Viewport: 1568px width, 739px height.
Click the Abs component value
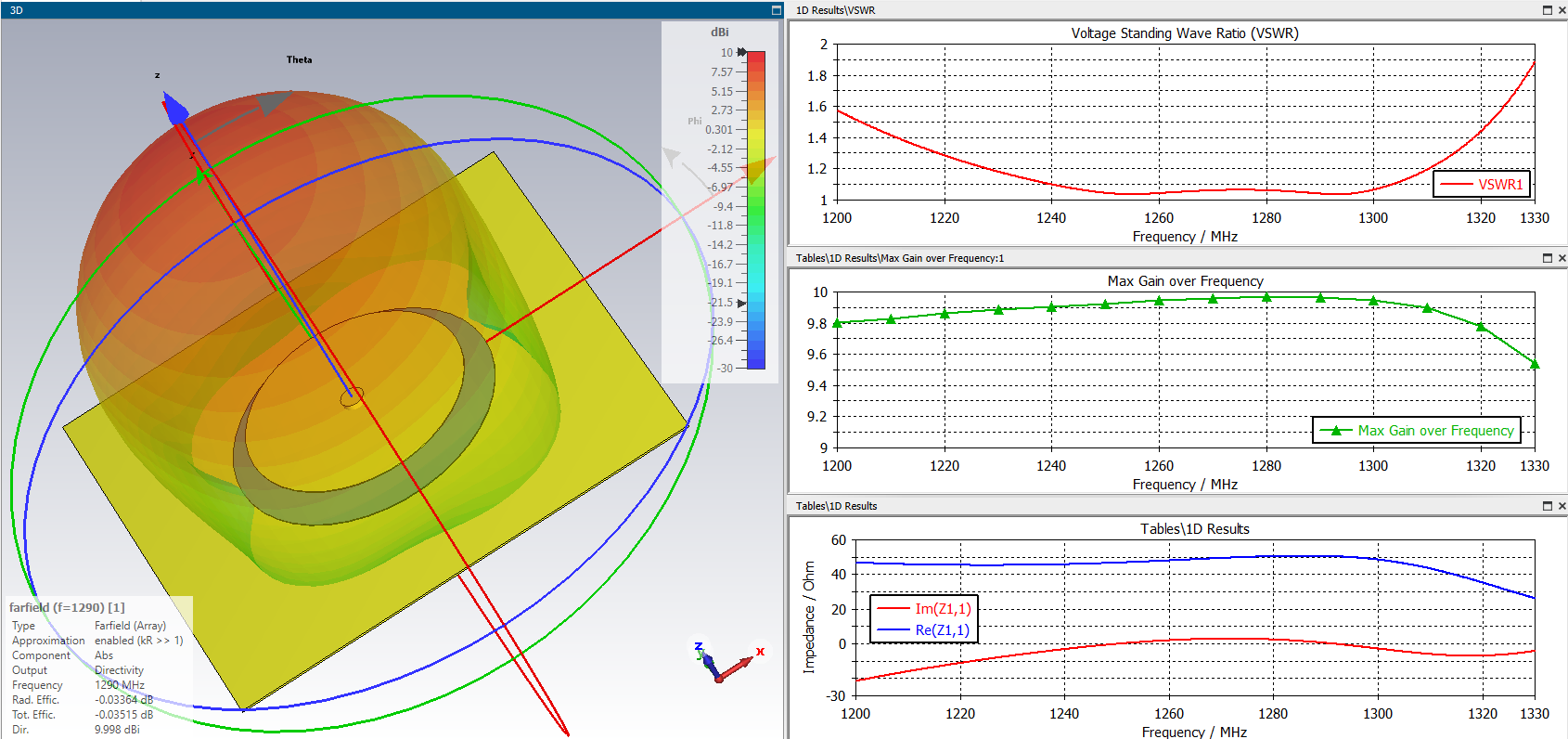pos(104,655)
